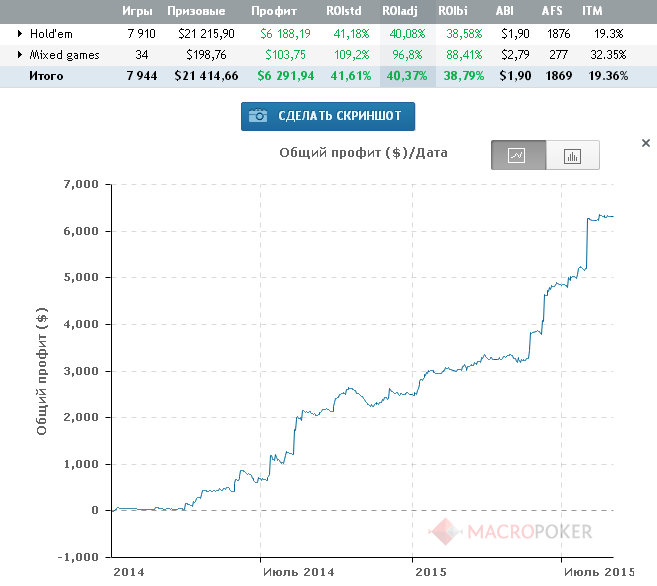Sort by the Профит column header

pyautogui.click(x=274, y=11)
